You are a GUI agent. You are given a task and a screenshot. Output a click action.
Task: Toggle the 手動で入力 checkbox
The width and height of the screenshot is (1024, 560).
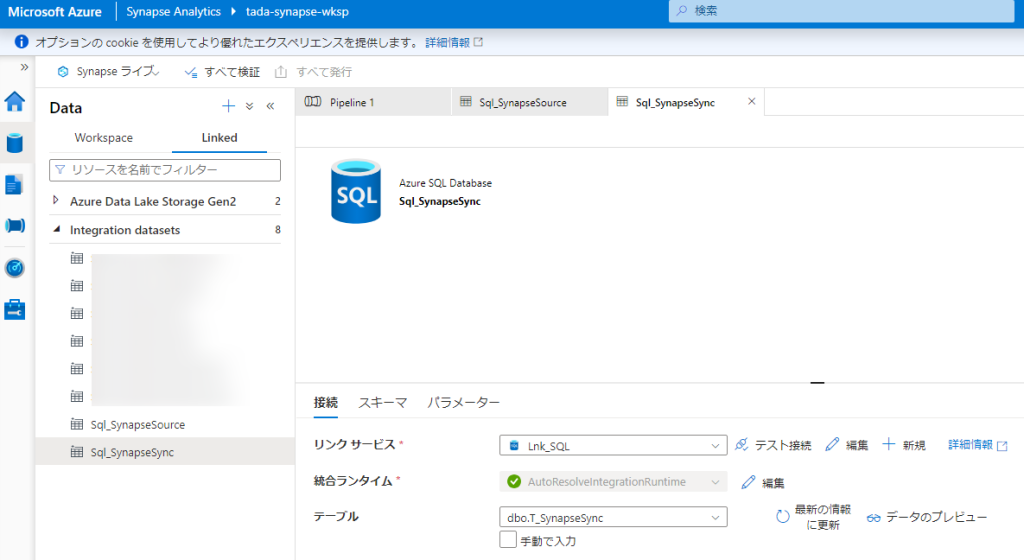[507, 540]
